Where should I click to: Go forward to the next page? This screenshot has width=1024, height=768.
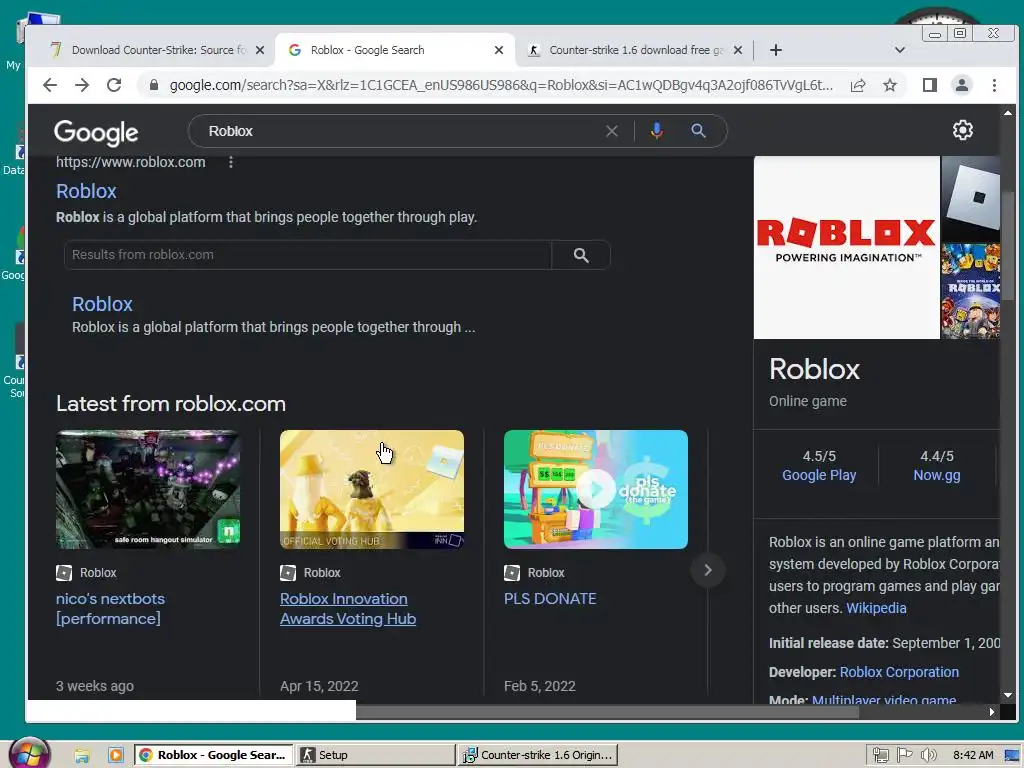click(x=82, y=85)
